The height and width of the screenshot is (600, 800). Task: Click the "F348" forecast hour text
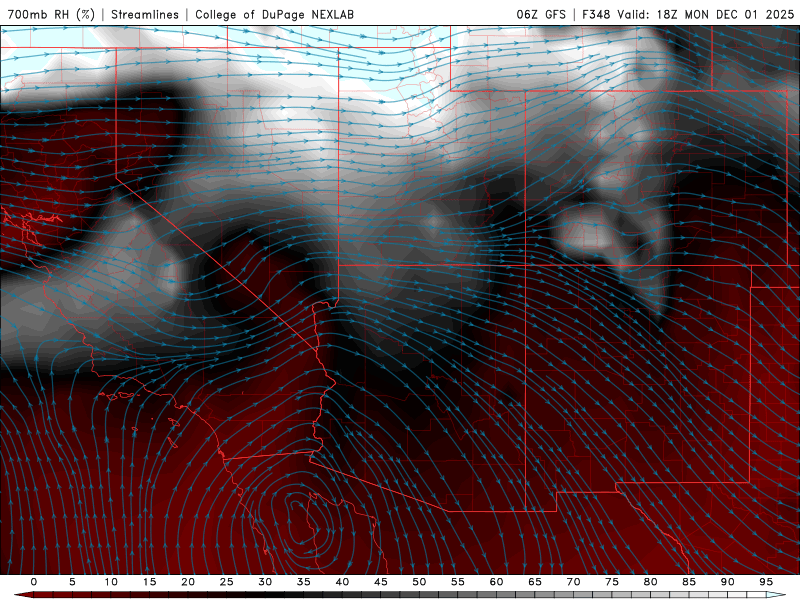tap(597, 14)
